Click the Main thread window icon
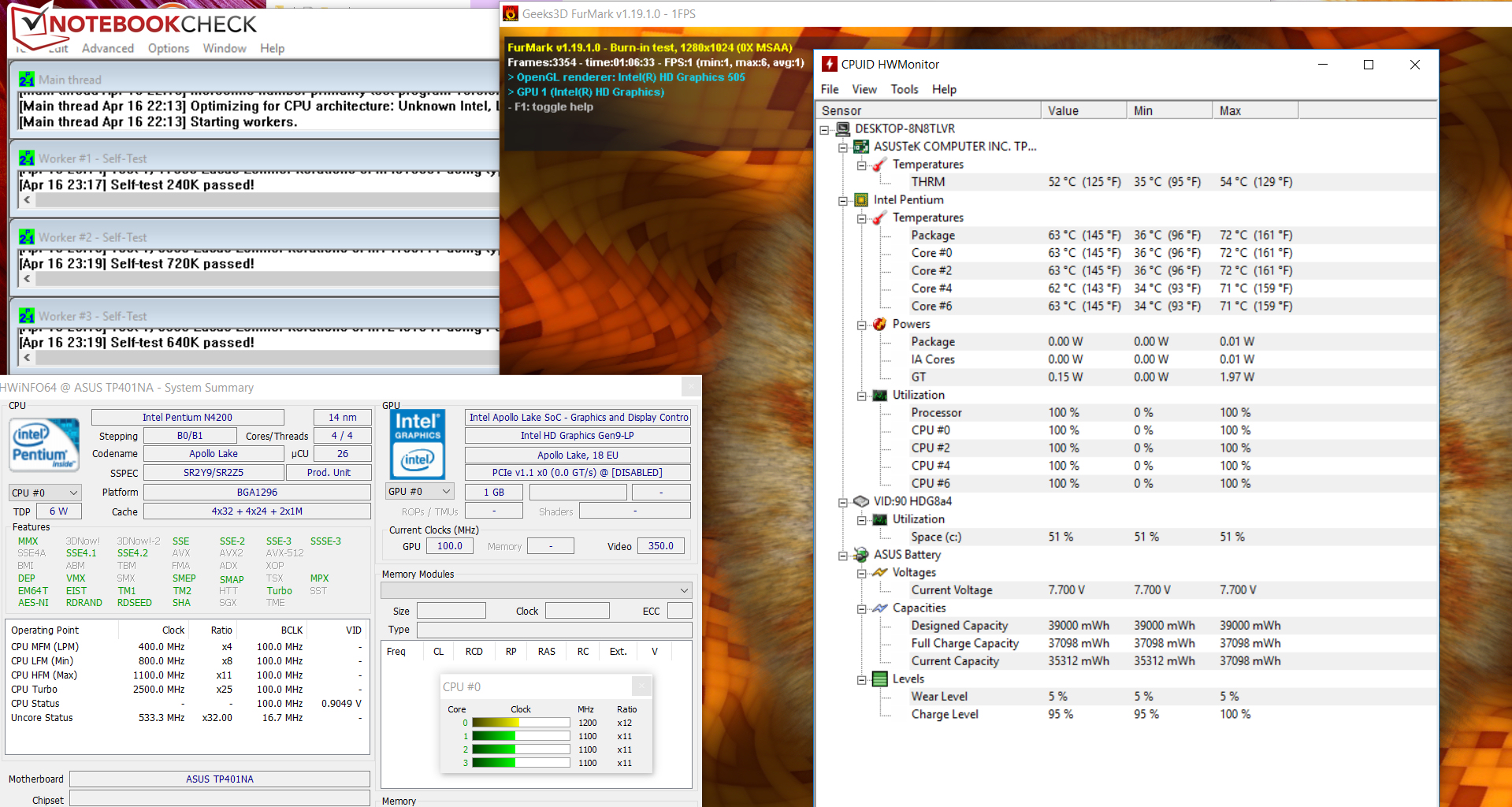 27,80
